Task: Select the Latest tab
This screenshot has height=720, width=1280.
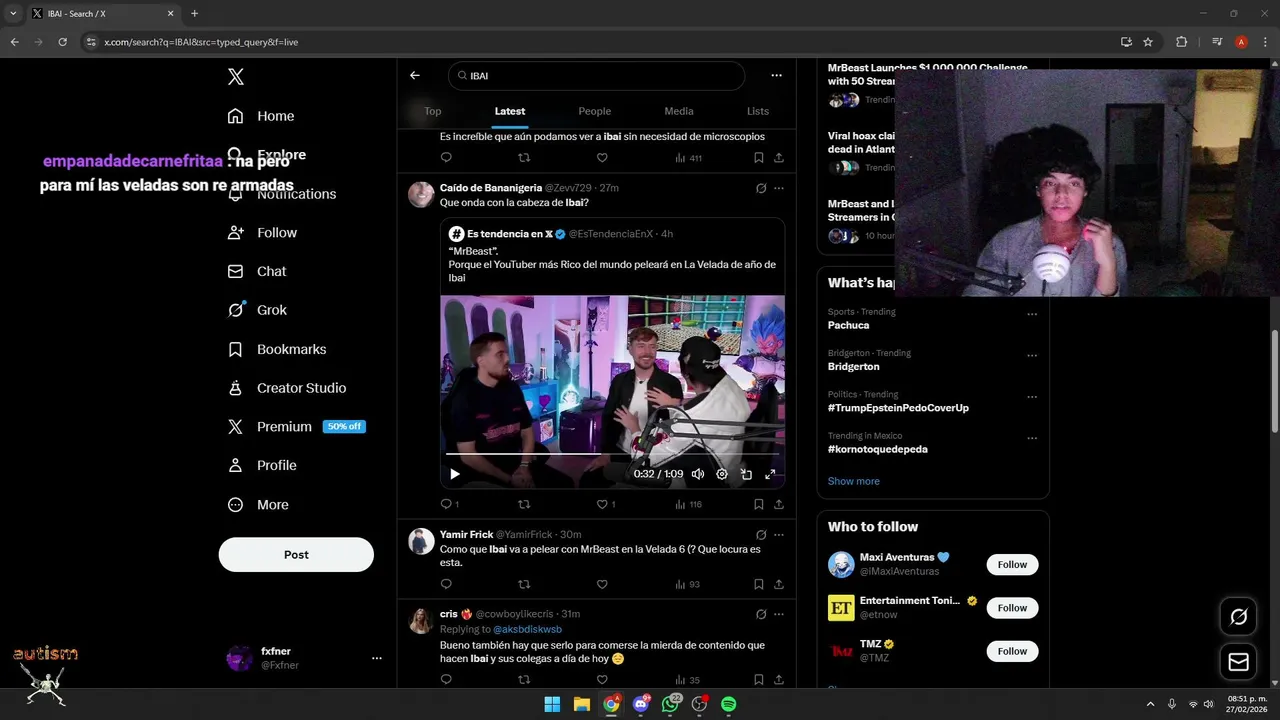Action: pos(510,111)
